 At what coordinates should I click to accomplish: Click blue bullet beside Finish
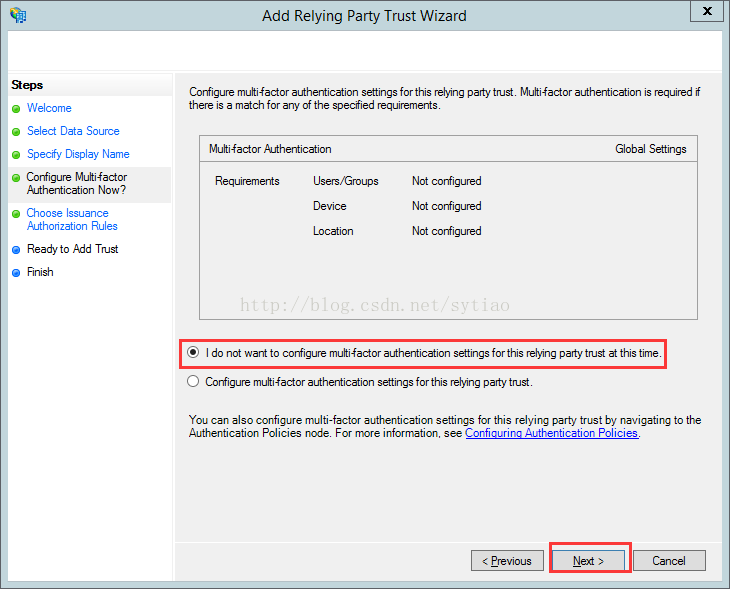[16, 273]
